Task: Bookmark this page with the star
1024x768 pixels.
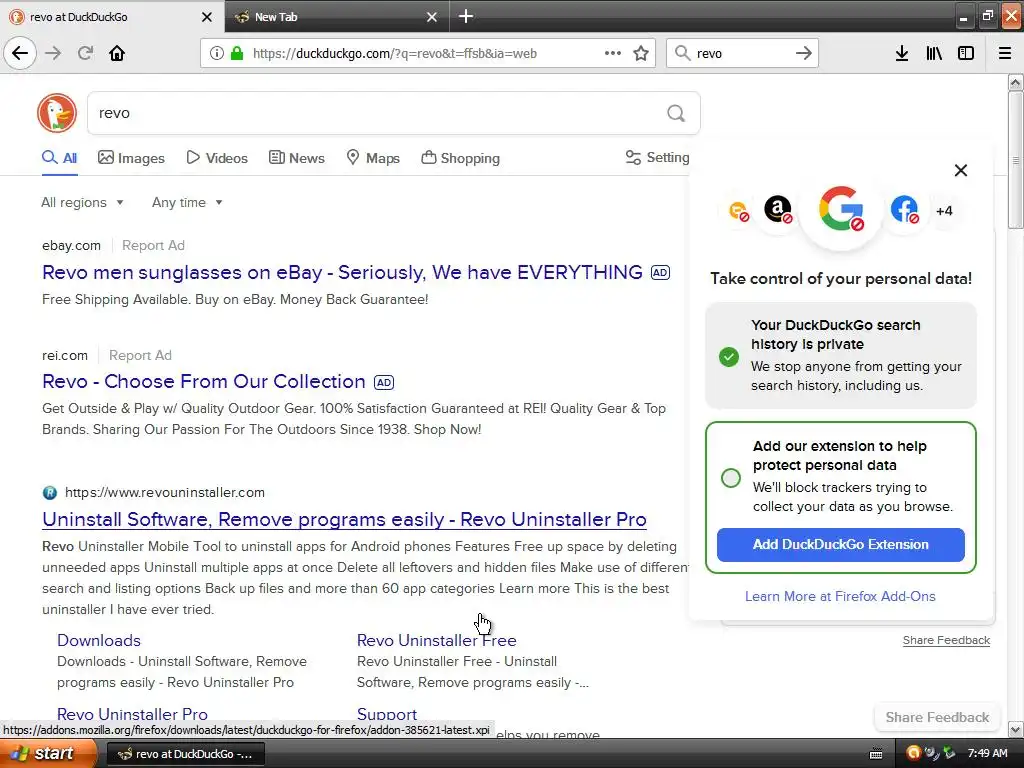Action: [x=641, y=53]
